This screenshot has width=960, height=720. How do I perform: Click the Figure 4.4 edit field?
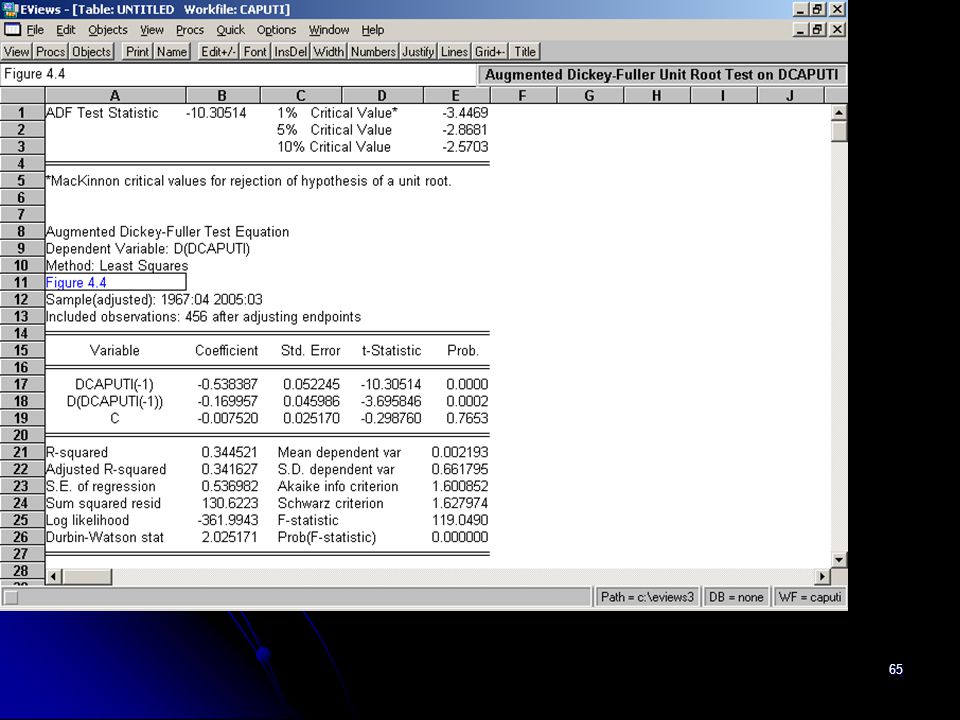pyautogui.click(x=238, y=74)
